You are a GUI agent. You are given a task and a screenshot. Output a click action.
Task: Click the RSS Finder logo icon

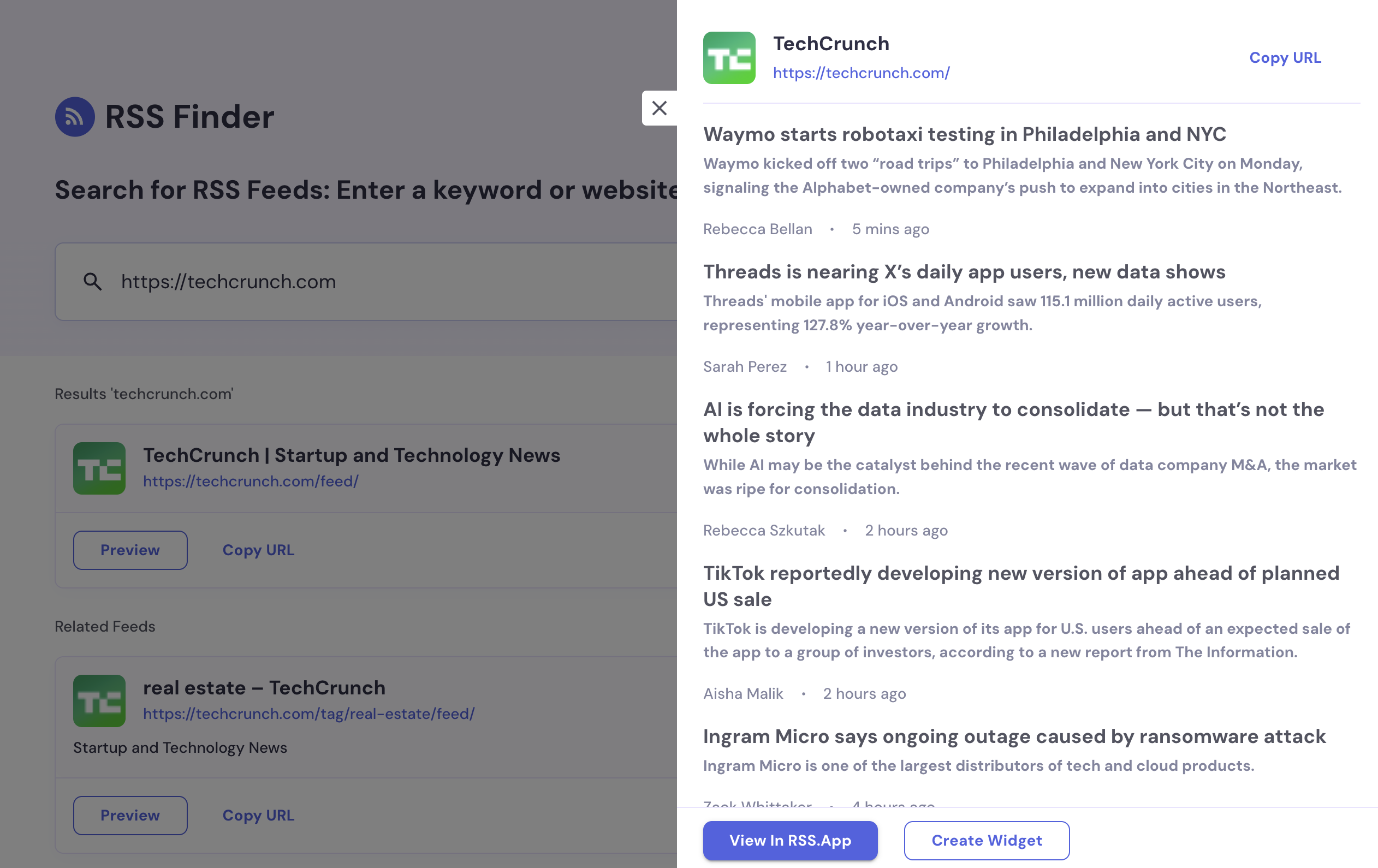75,117
